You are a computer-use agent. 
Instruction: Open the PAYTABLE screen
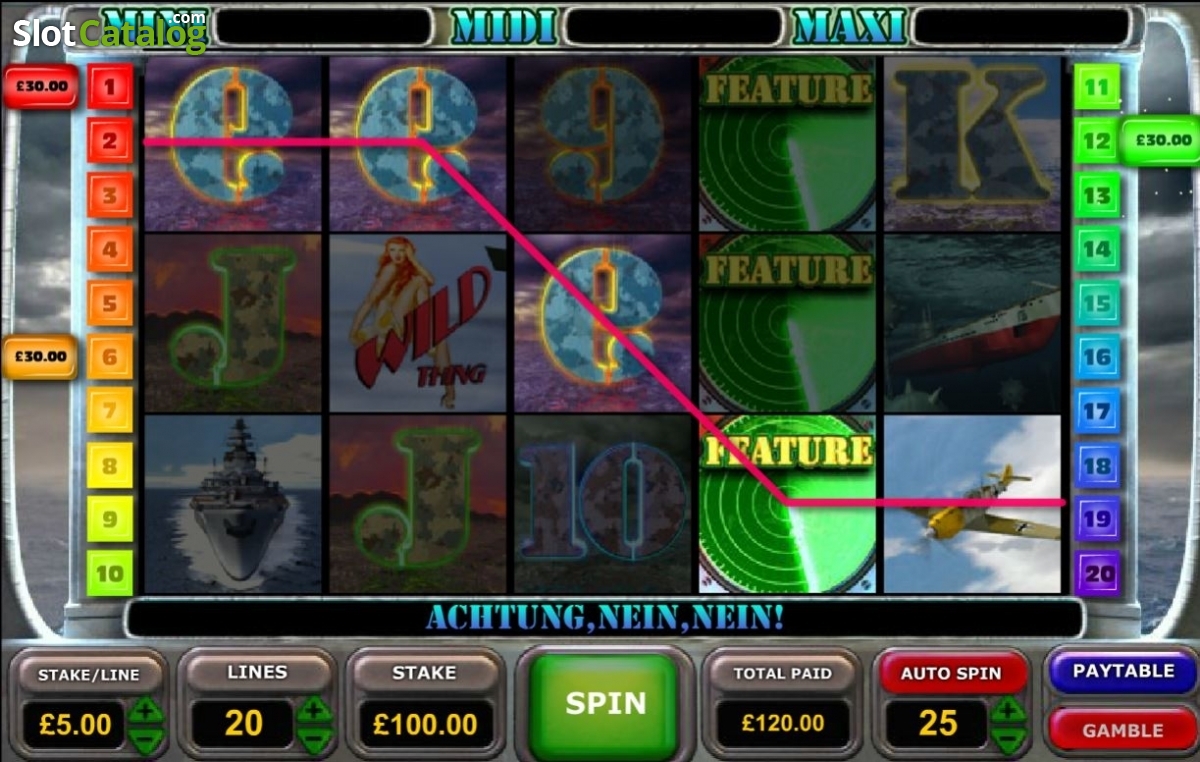[1122, 671]
